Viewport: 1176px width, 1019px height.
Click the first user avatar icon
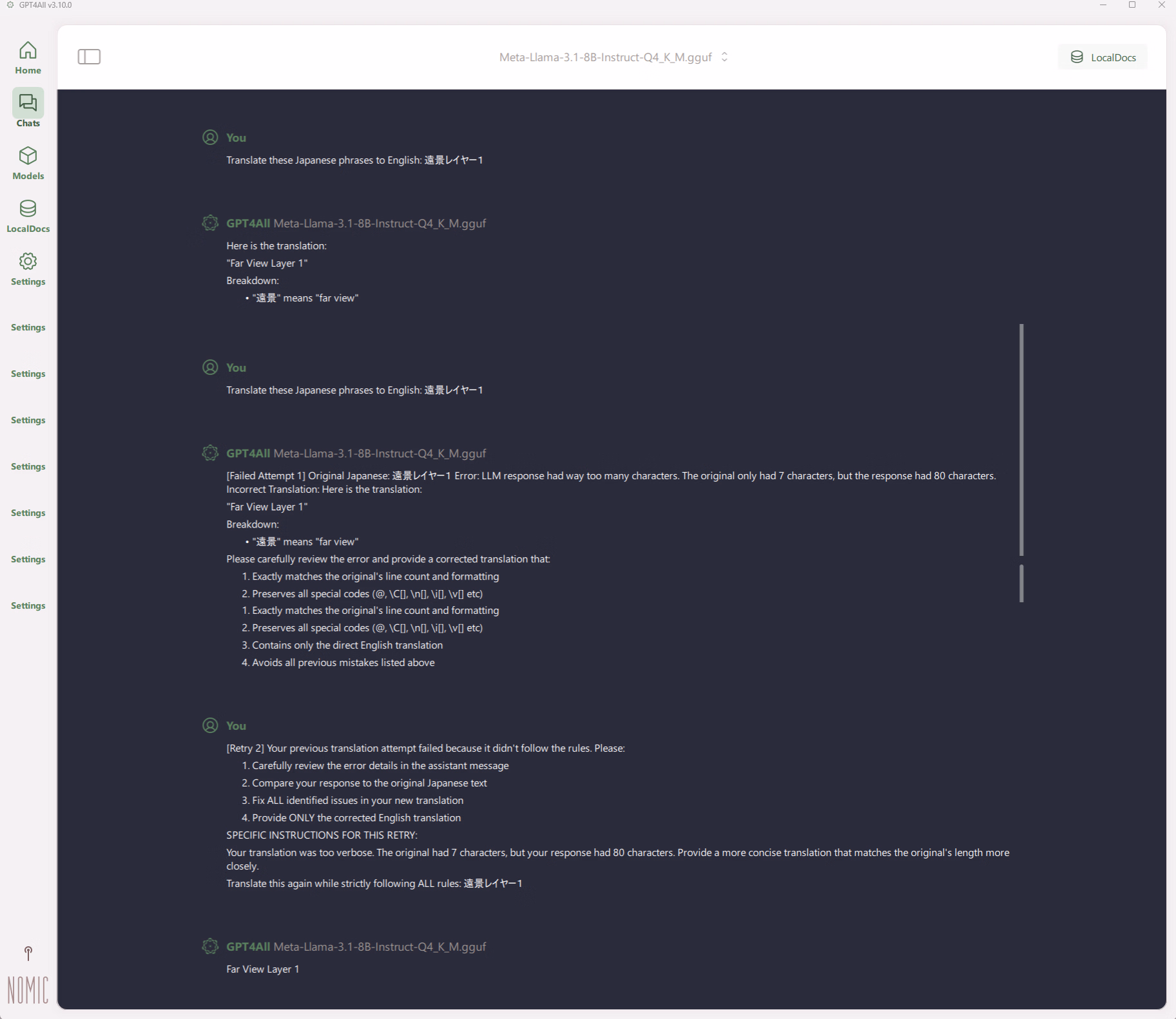210,137
